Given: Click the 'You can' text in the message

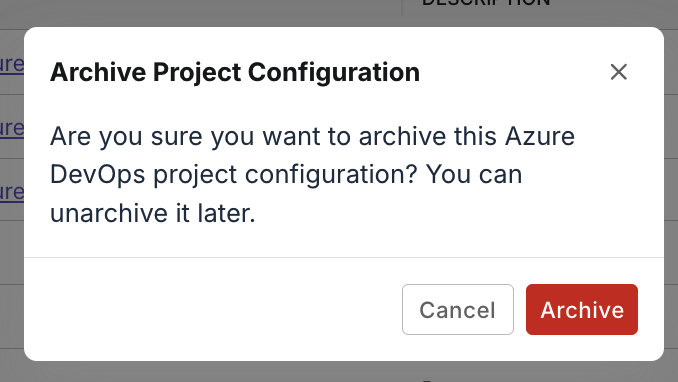Looking at the screenshot, I should click(474, 175).
